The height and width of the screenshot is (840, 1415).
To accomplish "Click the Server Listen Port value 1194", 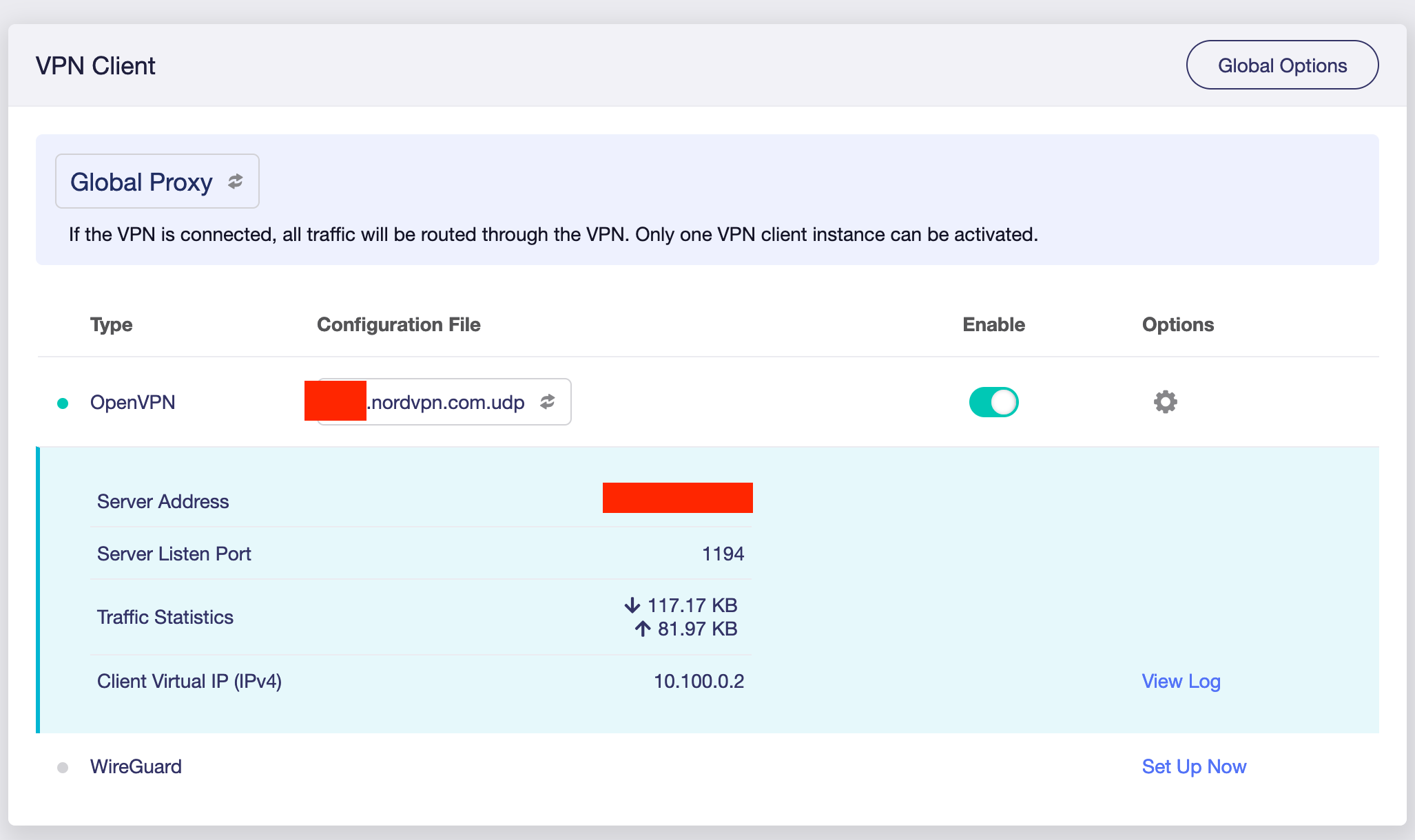I will (723, 554).
